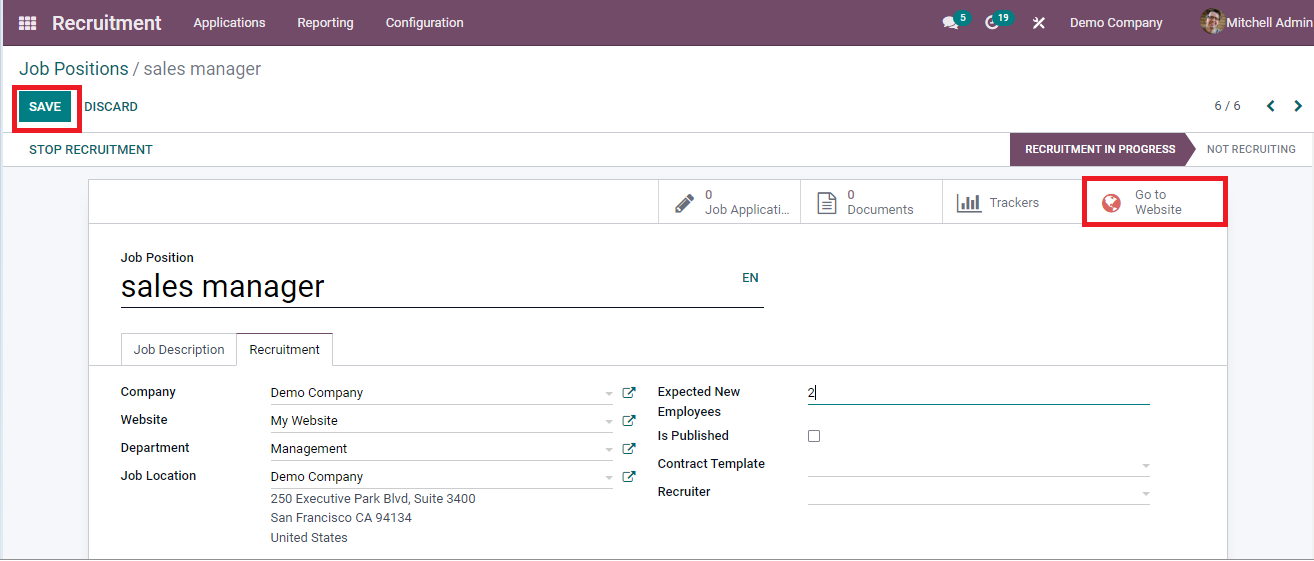Click Stop Recruitment button

point(91,149)
